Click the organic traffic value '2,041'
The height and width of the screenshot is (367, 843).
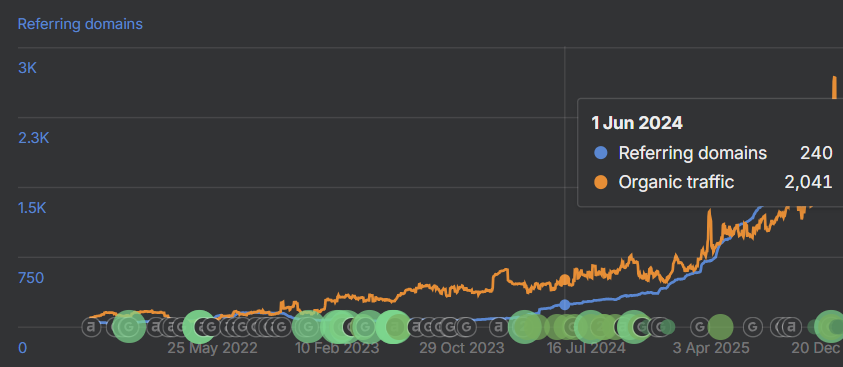coord(808,183)
